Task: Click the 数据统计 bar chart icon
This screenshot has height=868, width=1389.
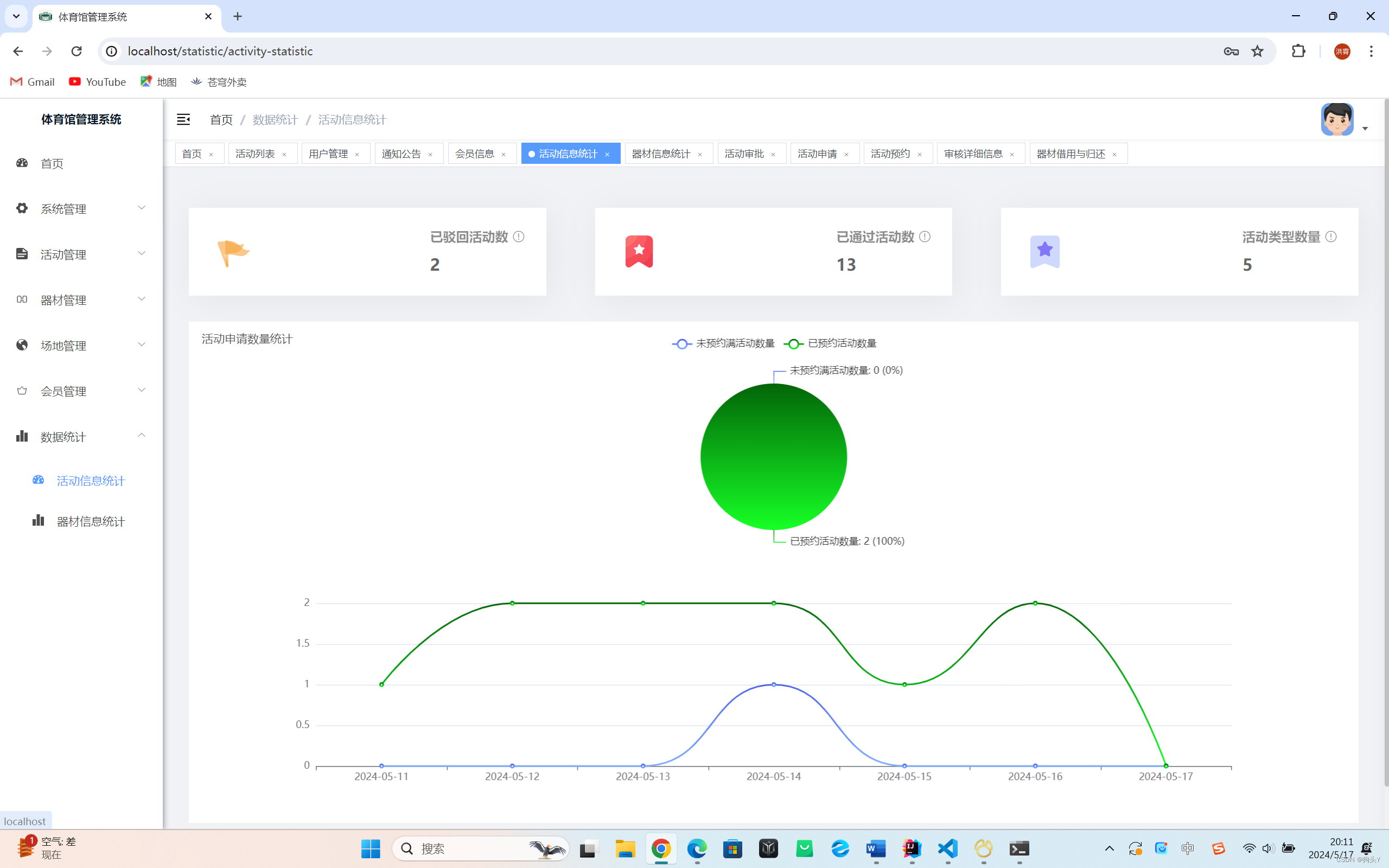Action: (x=22, y=436)
